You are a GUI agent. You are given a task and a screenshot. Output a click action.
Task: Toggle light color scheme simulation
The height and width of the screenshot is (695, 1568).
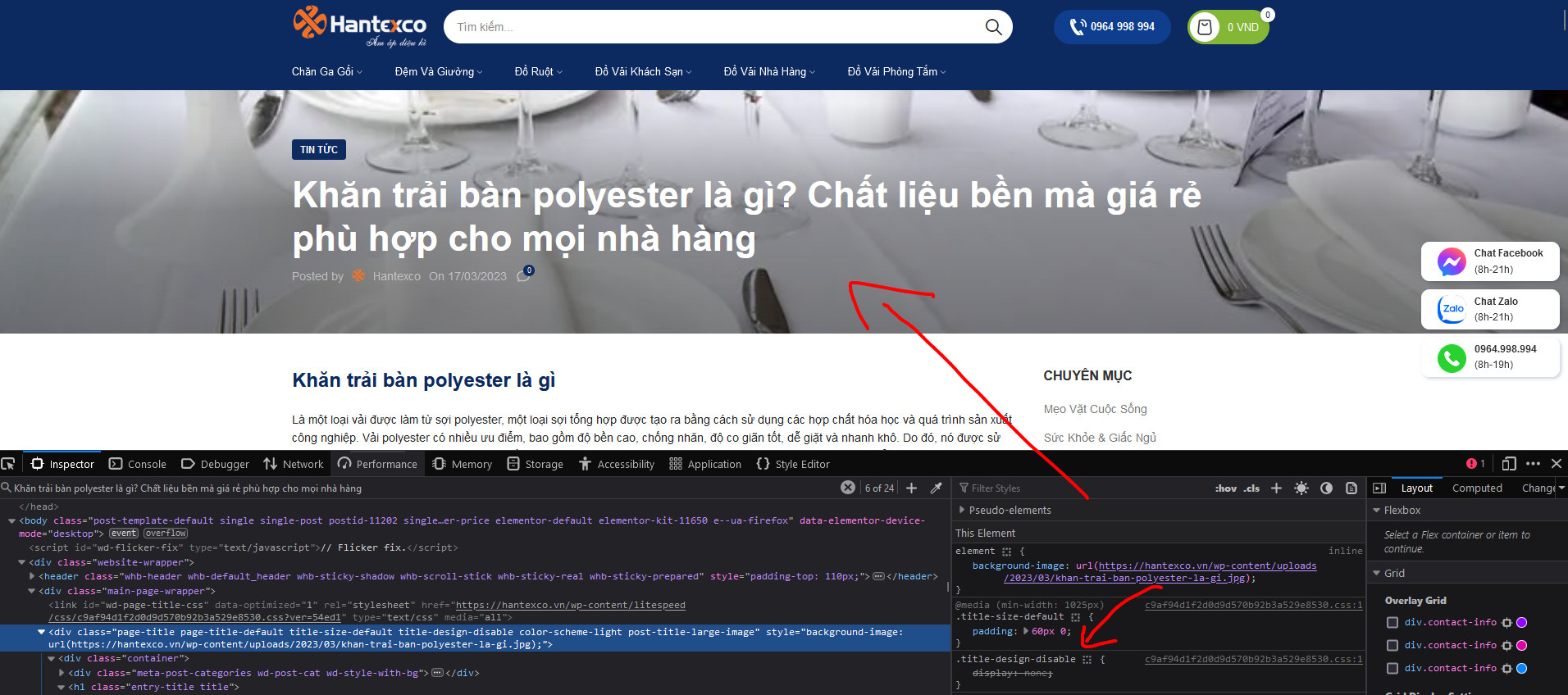point(1301,488)
